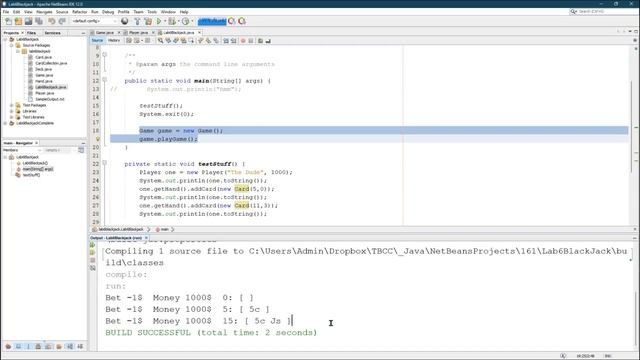Screen dimensions: 640x360
Task: Open the Help menu
Action: tap(184, 12)
